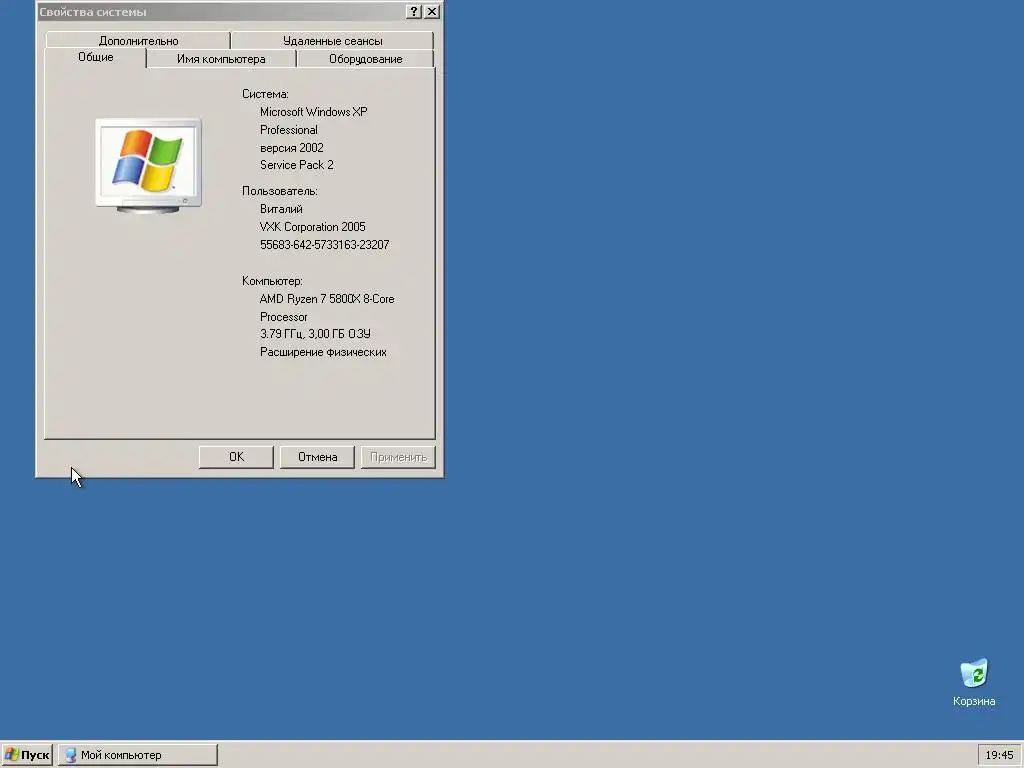Click the Расширение физических text
1024x768 pixels.
tap(323, 352)
